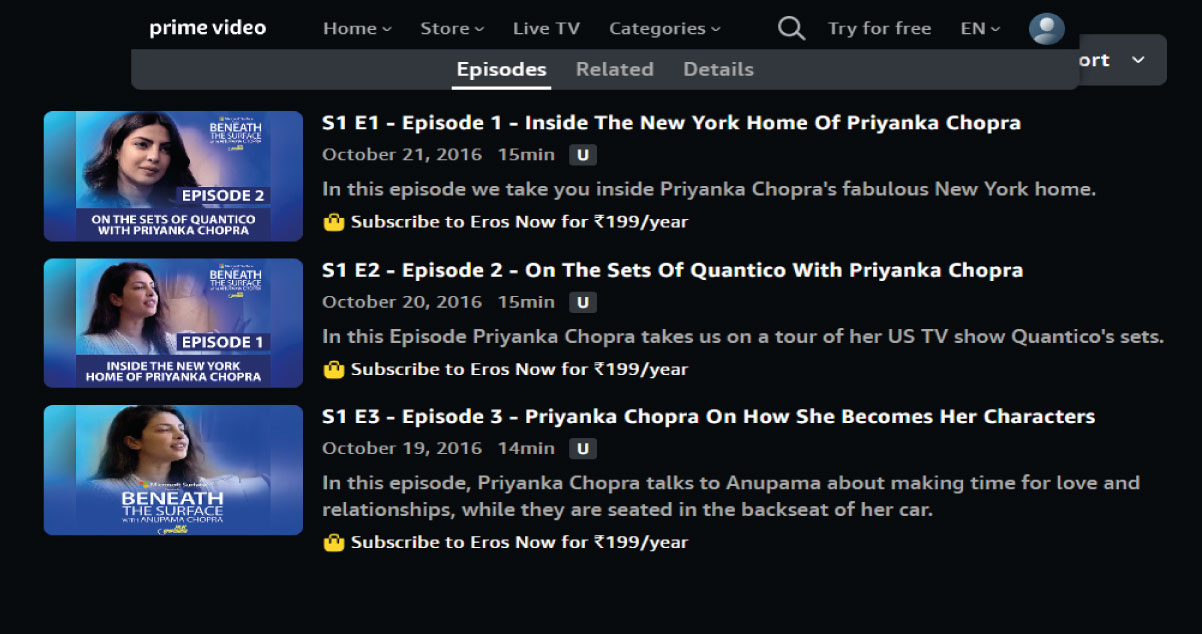The height and width of the screenshot is (634, 1202).
Task: Open the search panel
Action: pos(791,28)
